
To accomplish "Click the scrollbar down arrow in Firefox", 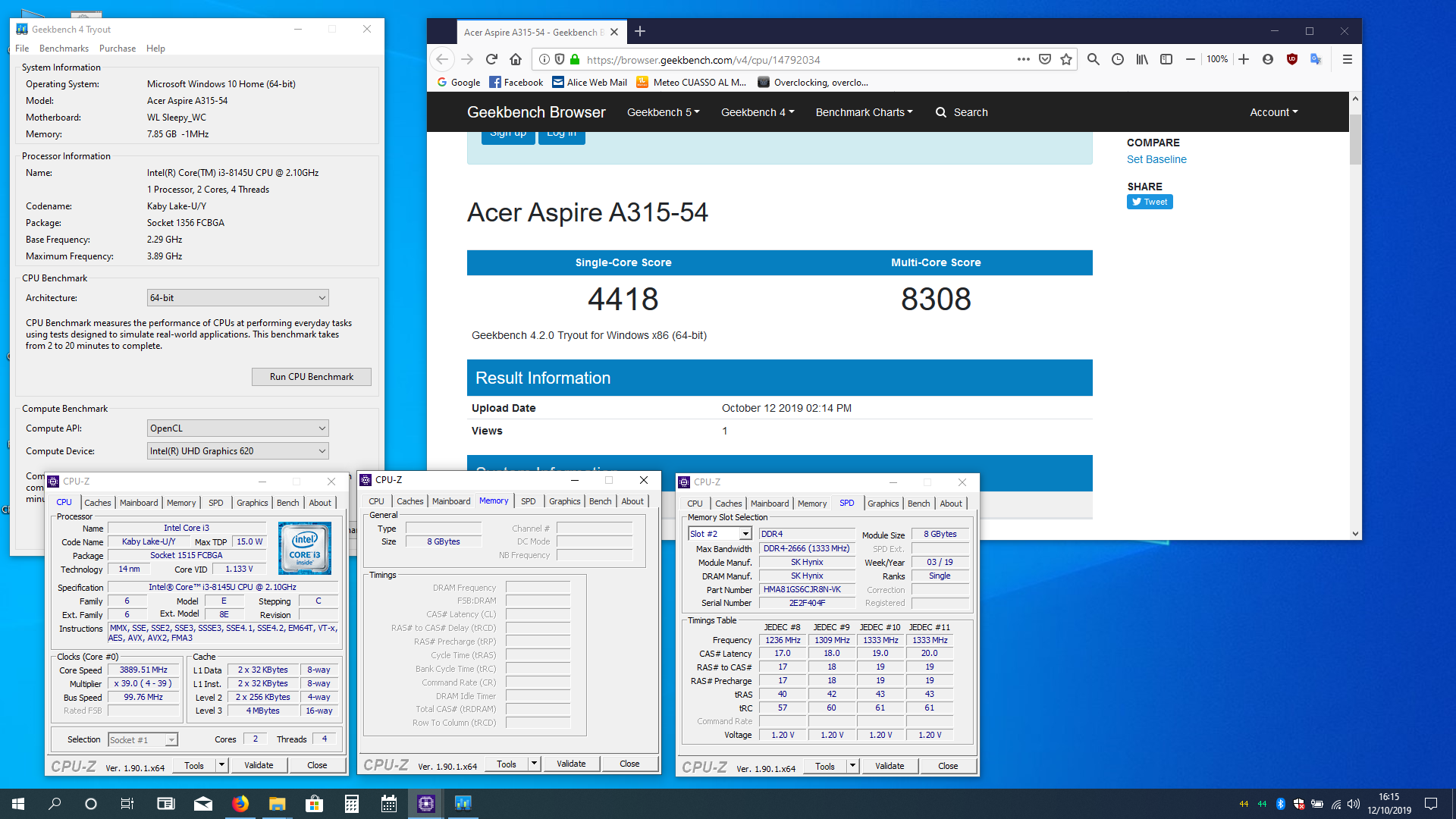I will (x=1355, y=534).
